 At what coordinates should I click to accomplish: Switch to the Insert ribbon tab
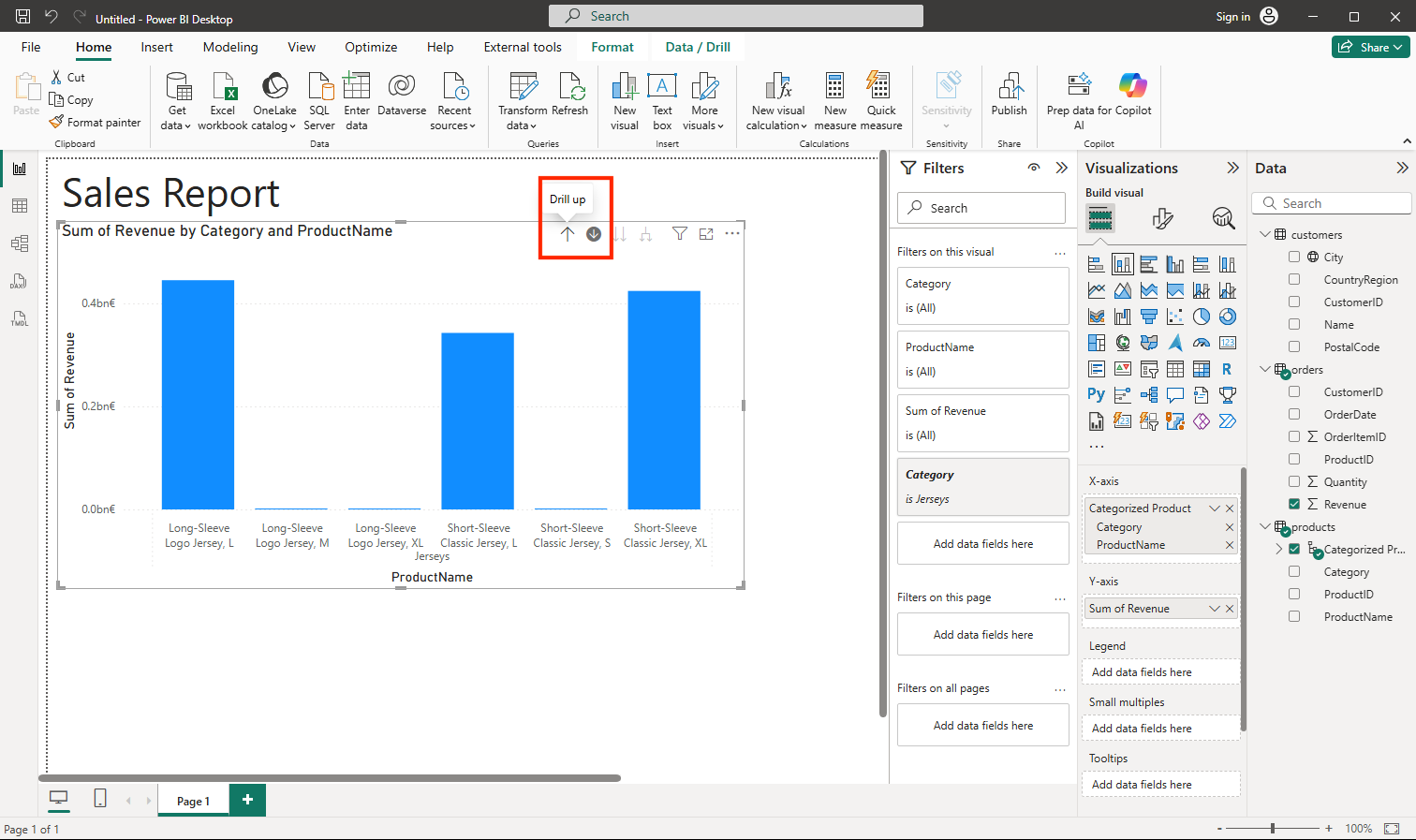point(156,47)
